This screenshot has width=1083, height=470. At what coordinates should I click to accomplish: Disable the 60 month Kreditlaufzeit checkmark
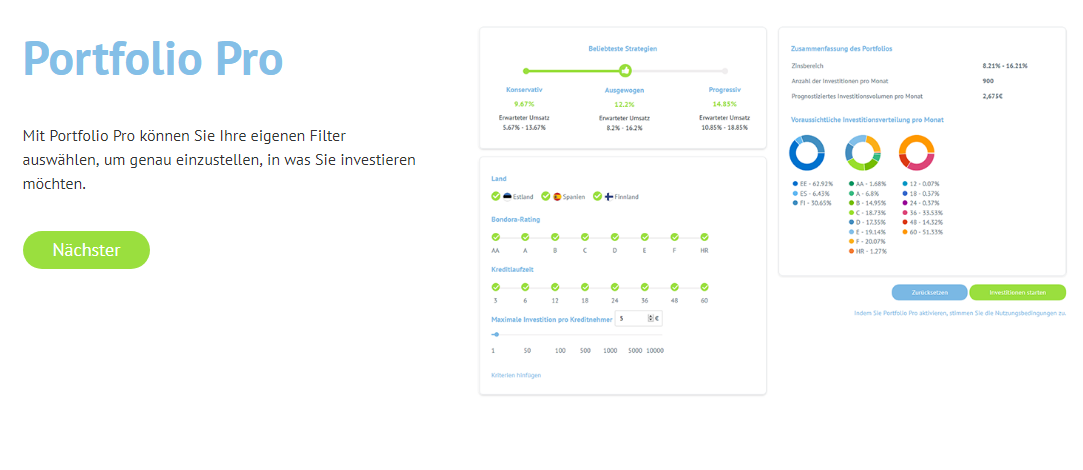coord(705,287)
